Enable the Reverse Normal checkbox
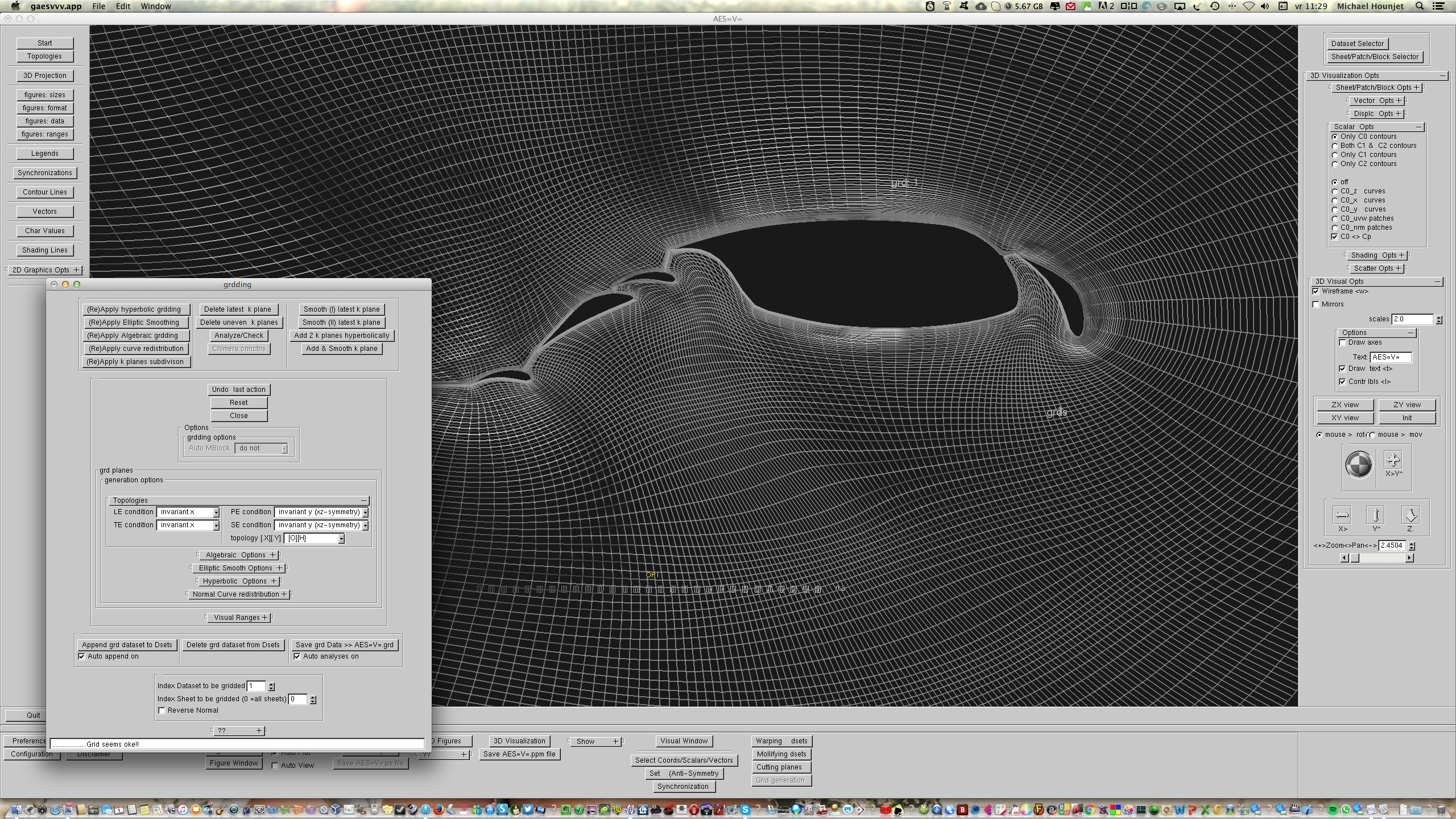This screenshot has width=1456, height=819. click(x=162, y=710)
